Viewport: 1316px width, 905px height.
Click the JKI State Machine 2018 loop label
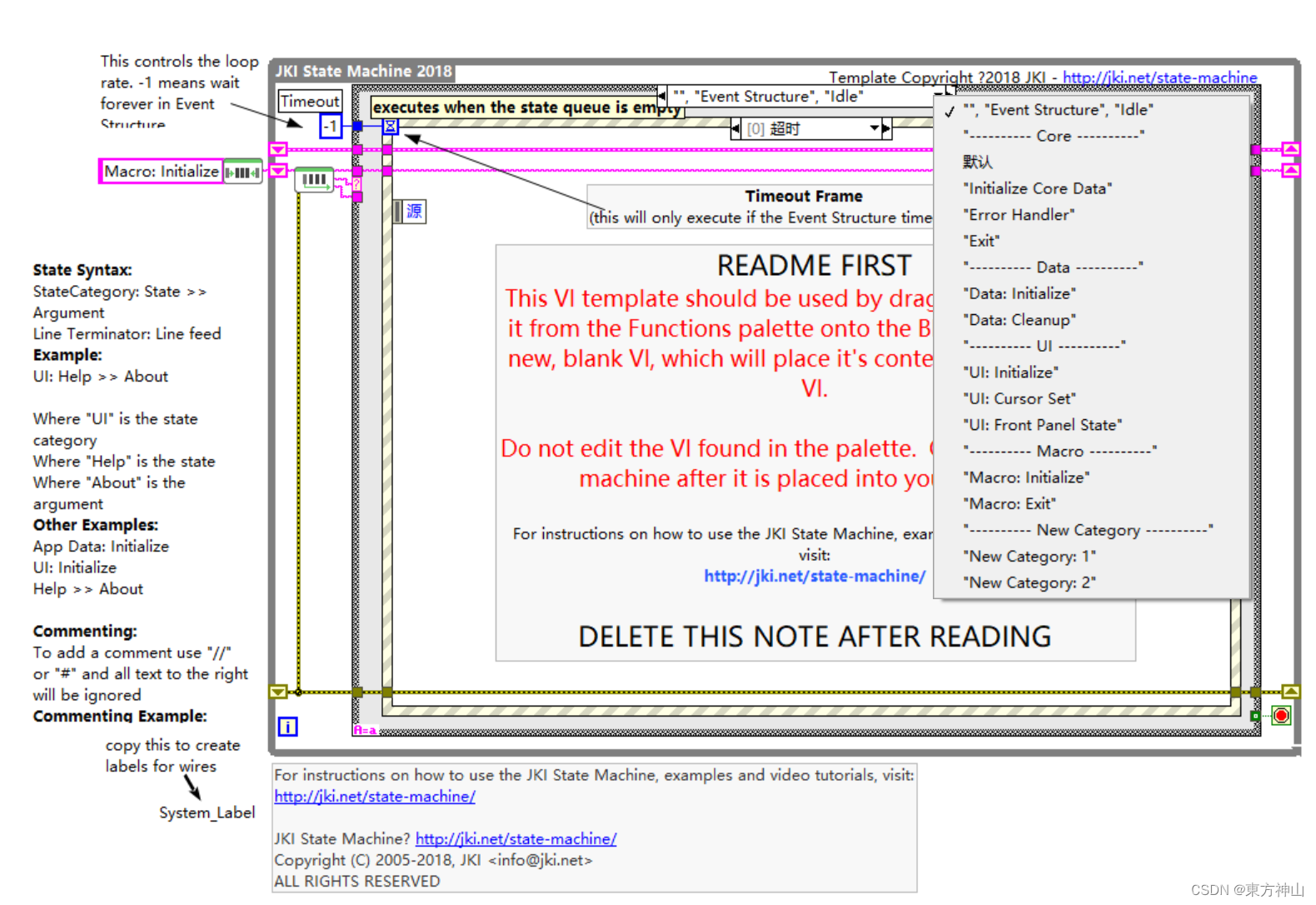(364, 72)
